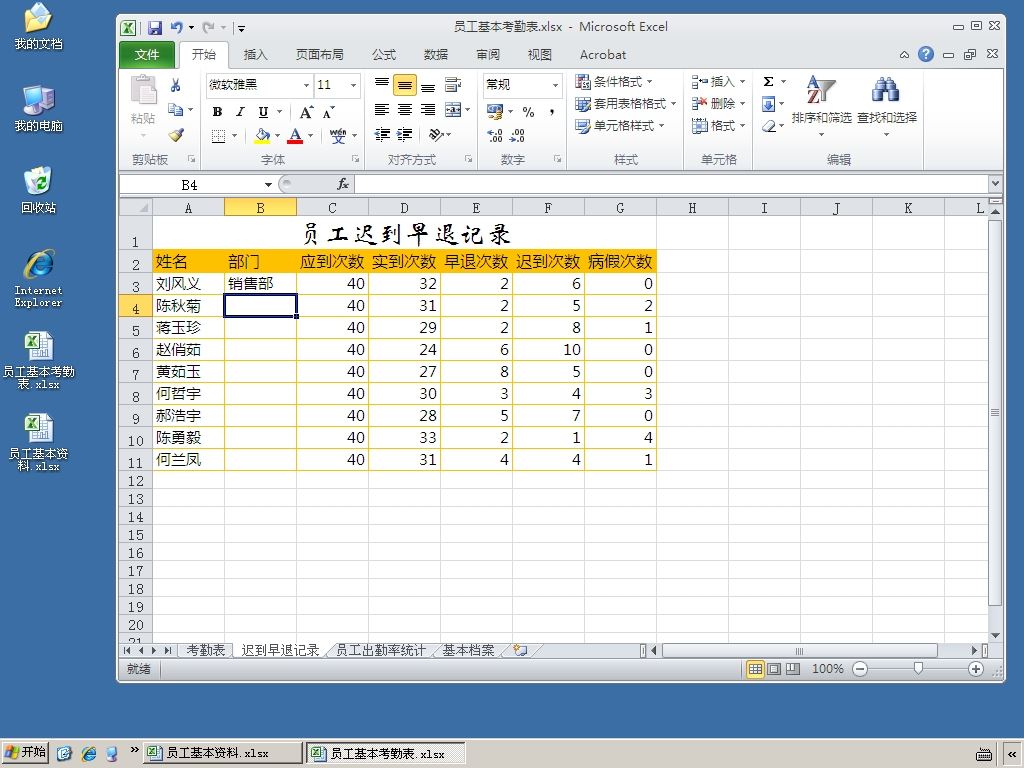The height and width of the screenshot is (768, 1024).
Task: Open the Format cells (格式) dropdown
Action: pos(718,126)
